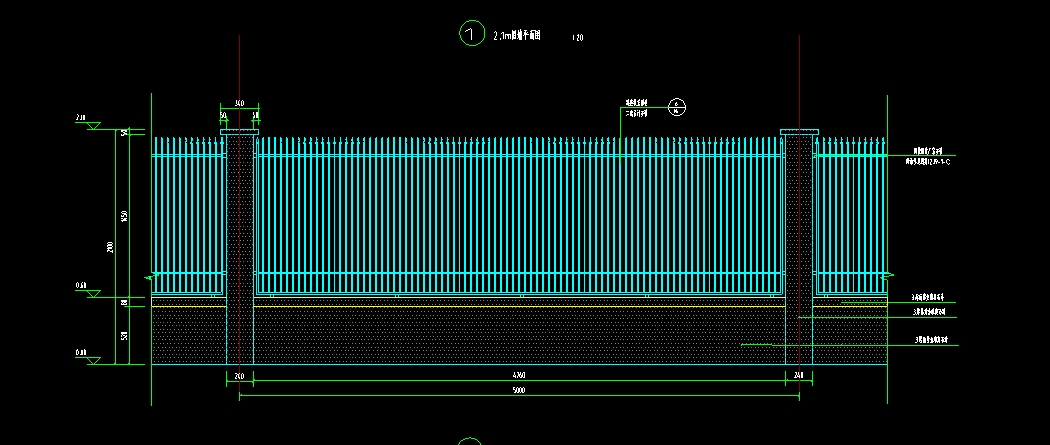This screenshot has width=1050, height=445.
Task: Select the fence rail annotation at upper right
Action: click(927, 157)
